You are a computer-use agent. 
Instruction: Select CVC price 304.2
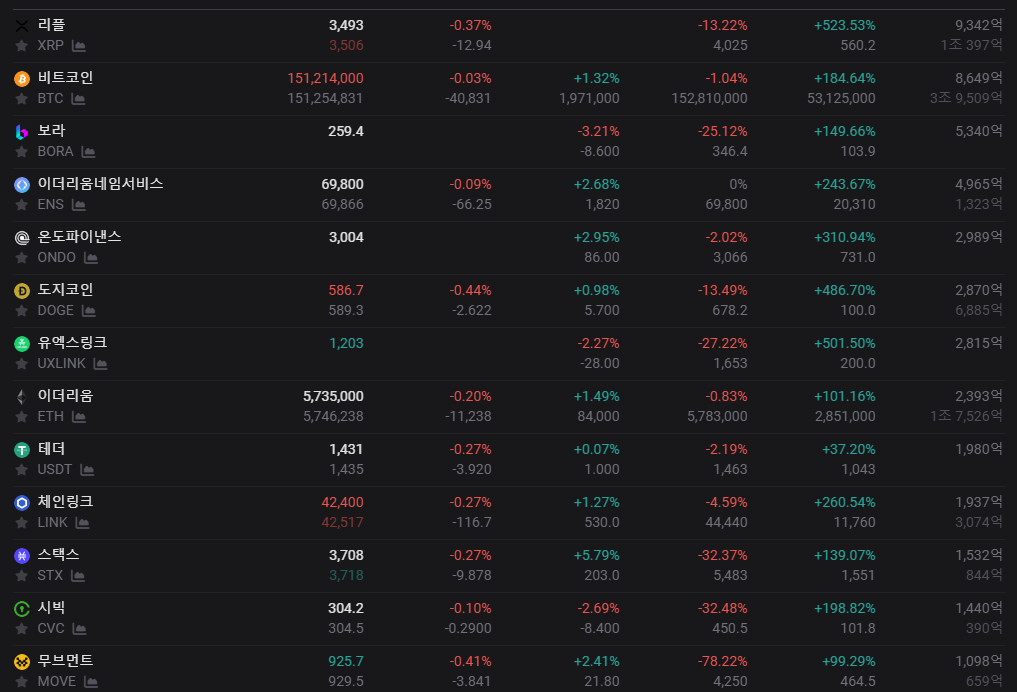345,608
